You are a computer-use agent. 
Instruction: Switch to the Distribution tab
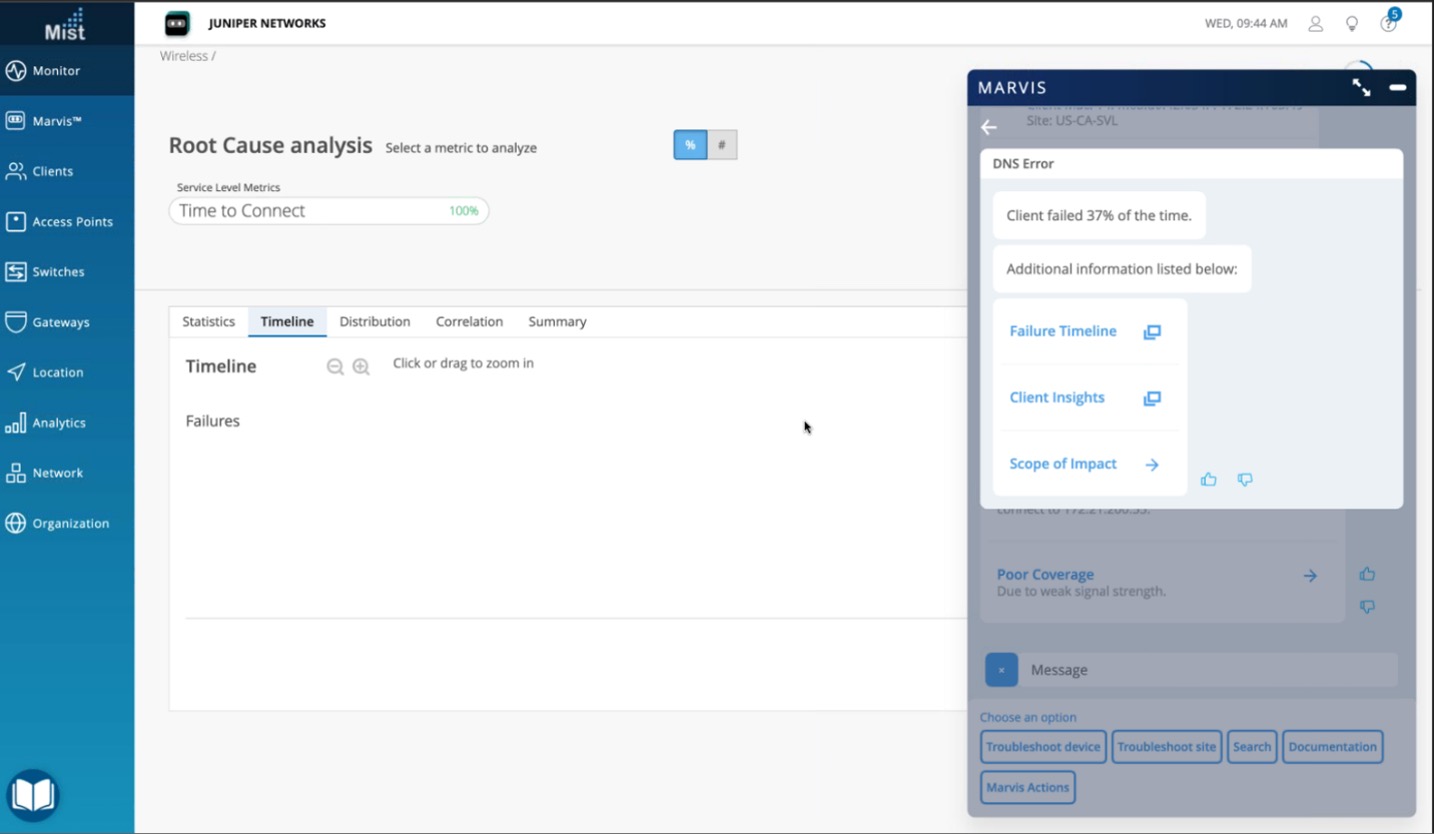(x=374, y=322)
